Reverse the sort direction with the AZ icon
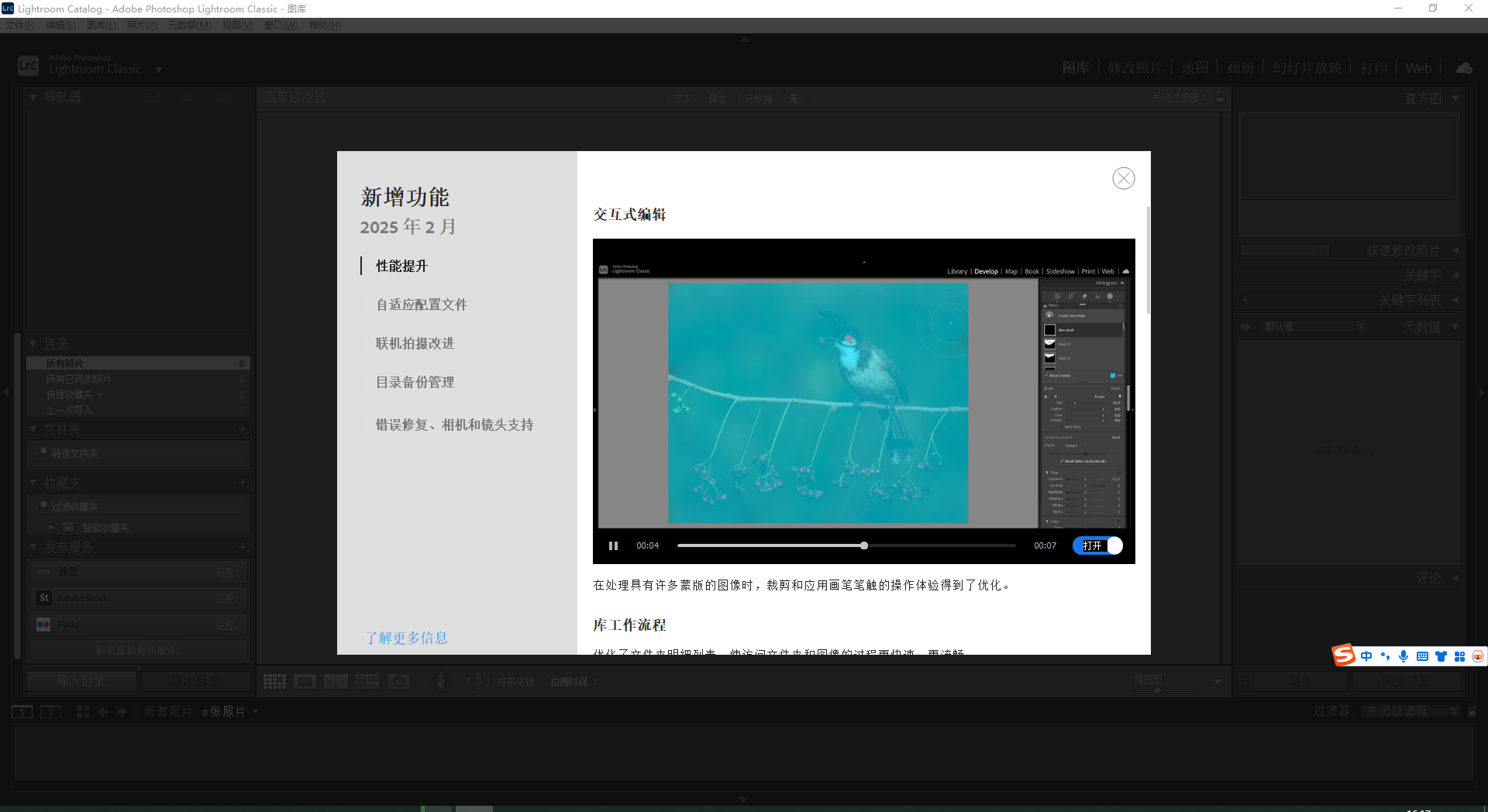This screenshot has width=1488, height=812. (x=479, y=682)
